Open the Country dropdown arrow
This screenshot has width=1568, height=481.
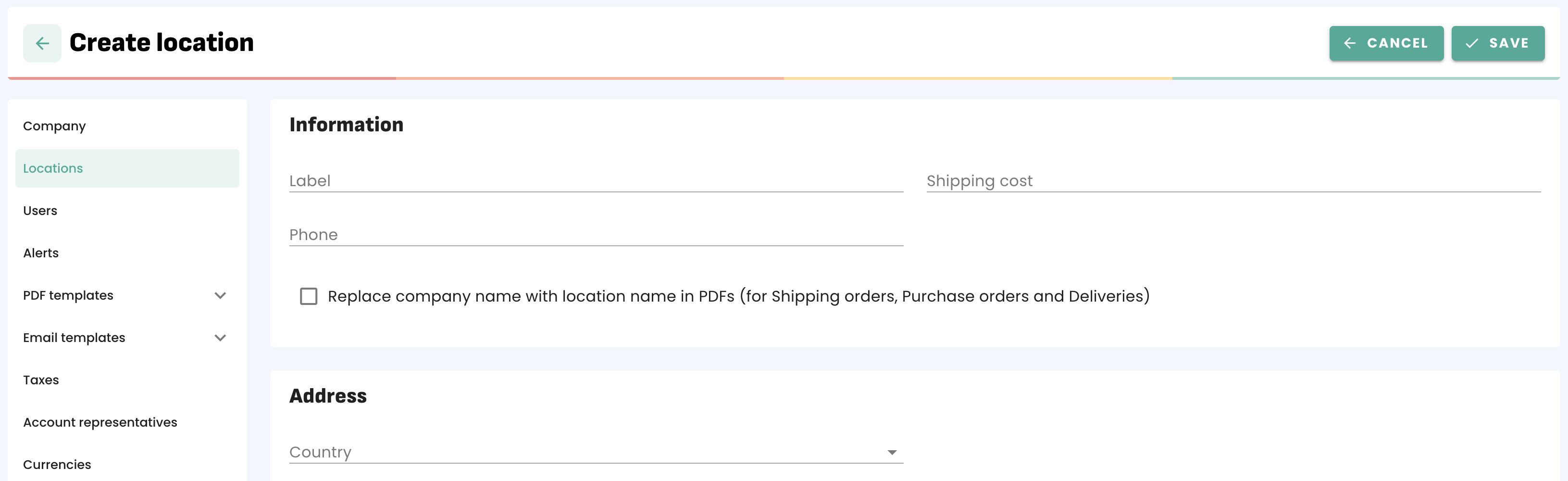(x=892, y=453)
